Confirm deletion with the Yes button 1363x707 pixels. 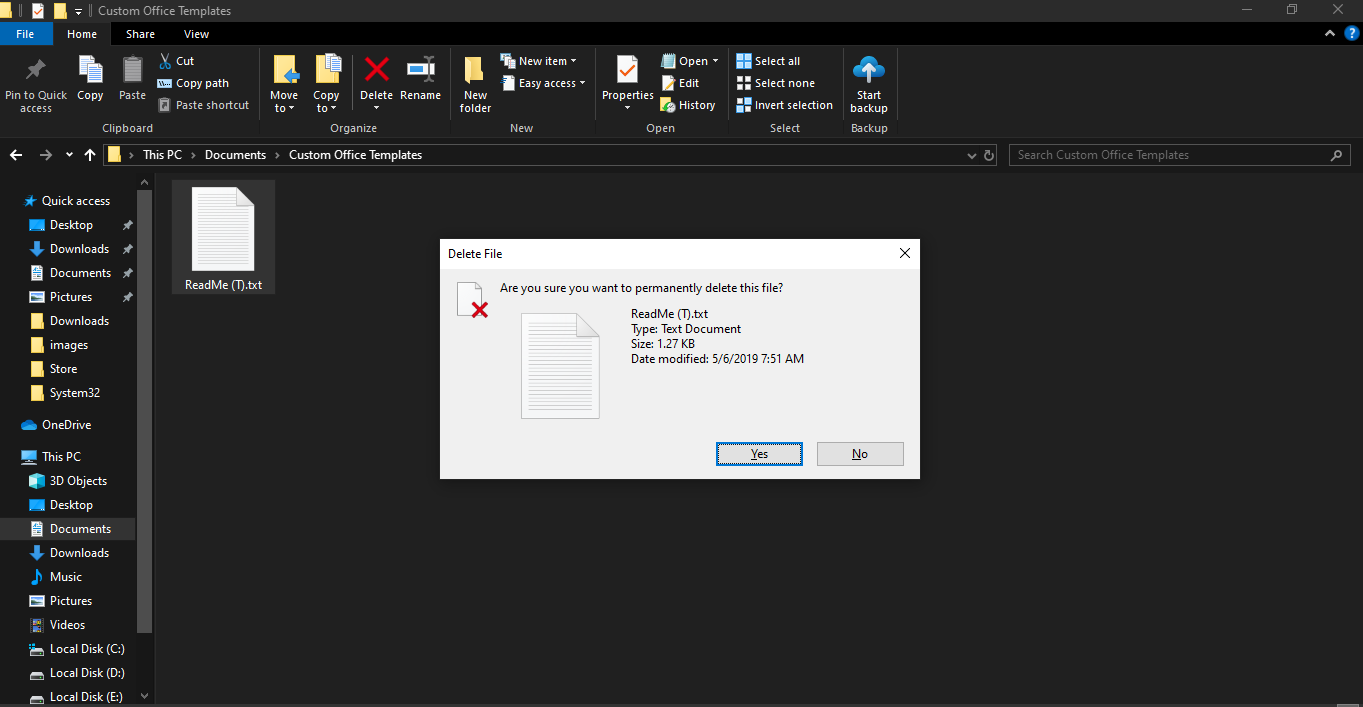[759, 454]
